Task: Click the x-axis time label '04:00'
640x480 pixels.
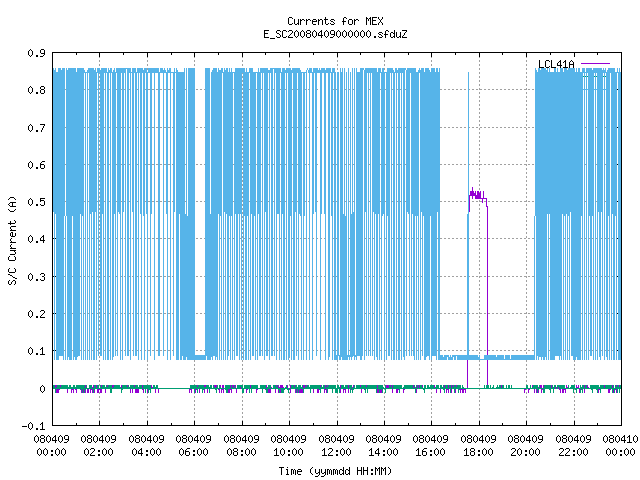Action: (x=146, y=452)
